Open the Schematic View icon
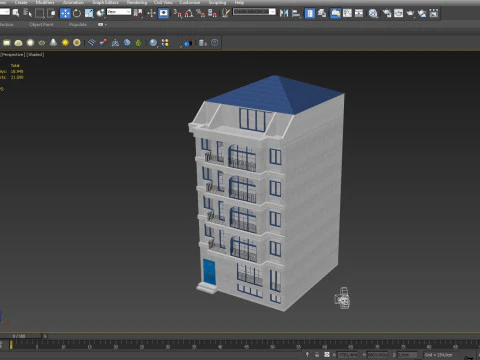 (359, 13)
